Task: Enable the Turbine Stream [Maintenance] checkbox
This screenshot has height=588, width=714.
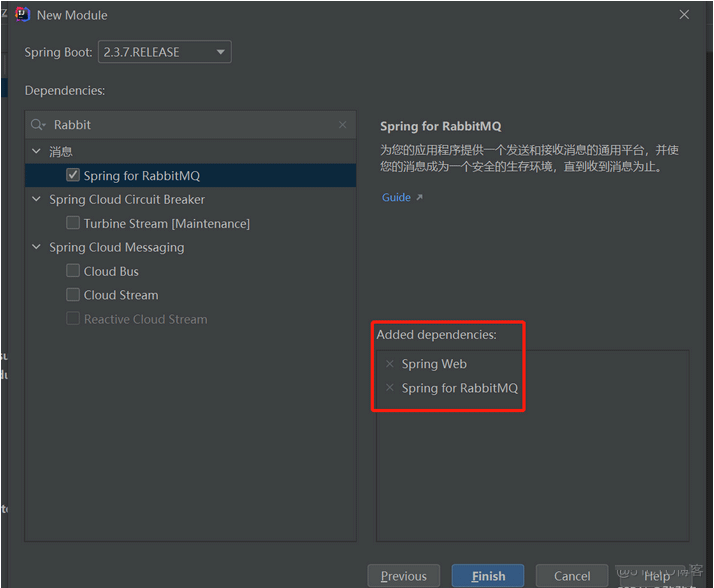Action: tap(73, 223)
